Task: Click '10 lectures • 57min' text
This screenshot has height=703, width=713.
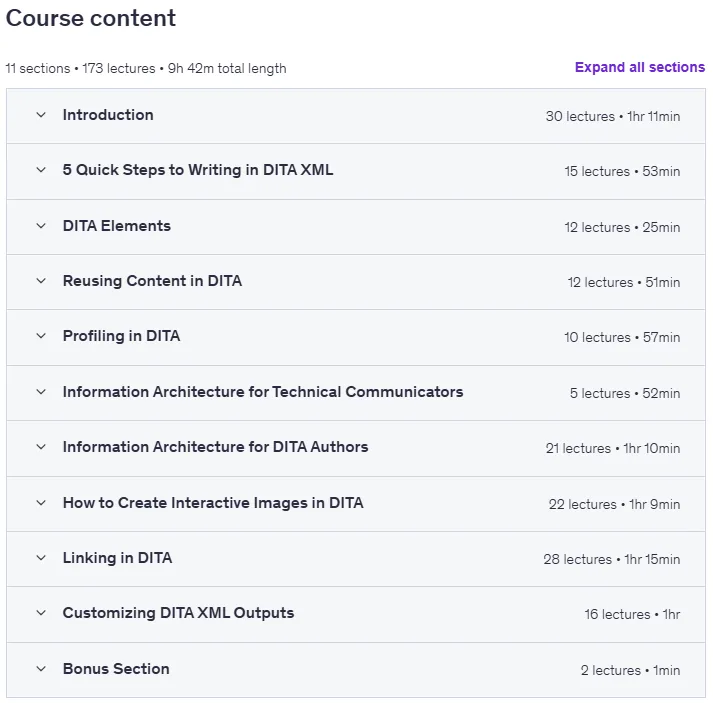Action: pos(623,337)
